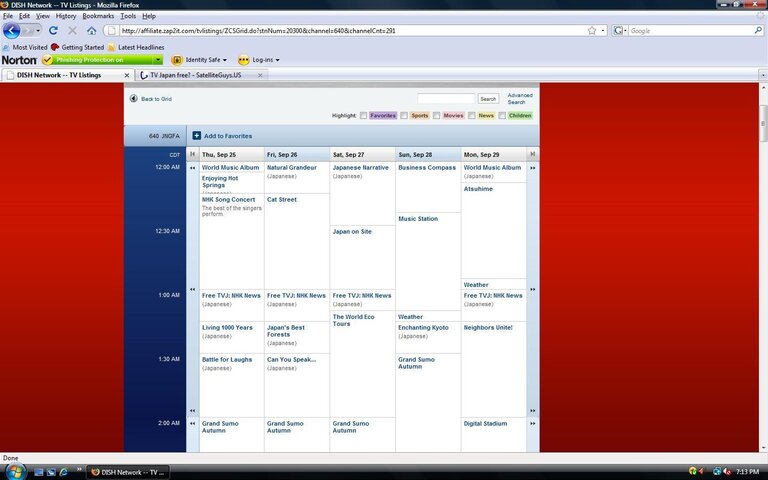
Task: Open the Home page icon
Action: [92, 30]
